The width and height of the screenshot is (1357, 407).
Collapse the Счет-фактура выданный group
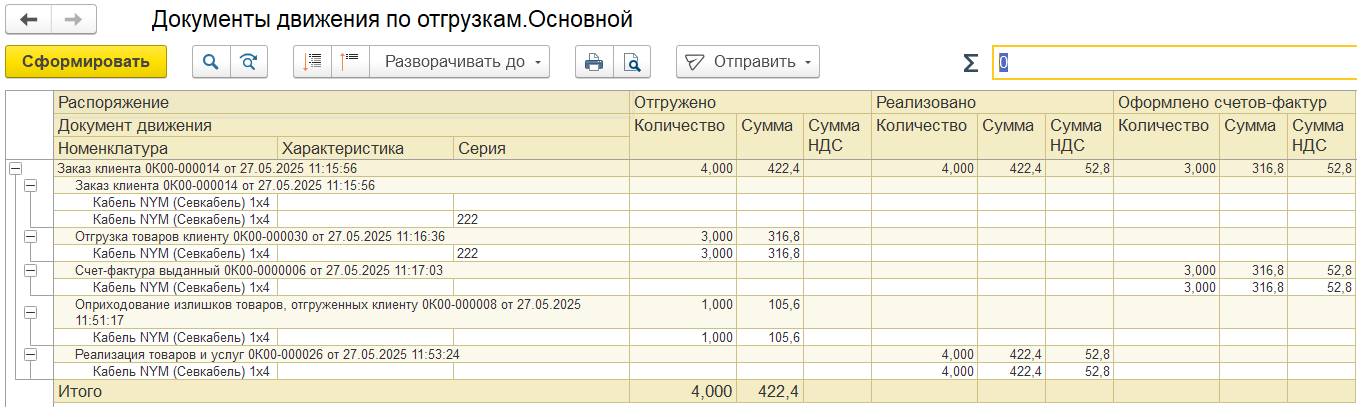pyautogui.click(x=31, y=270)
